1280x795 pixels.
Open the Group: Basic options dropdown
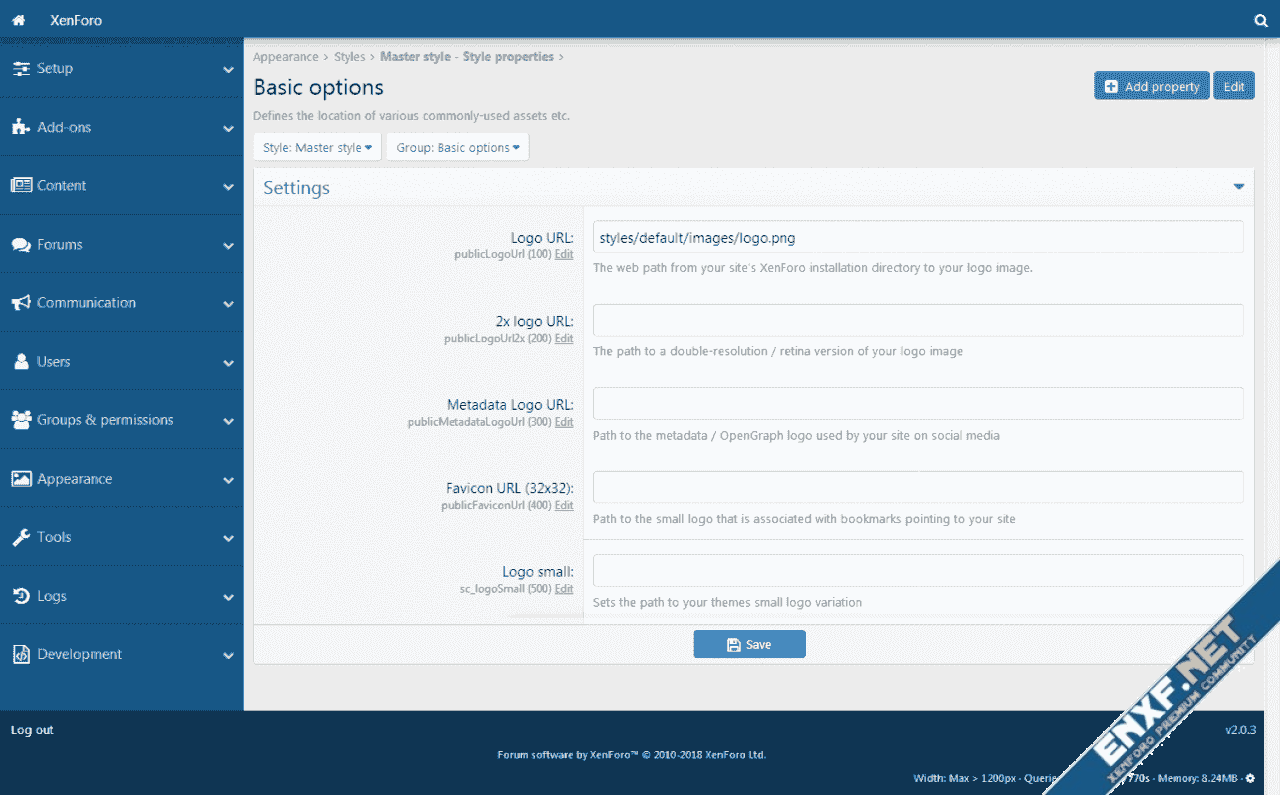[x=457, y=148]
